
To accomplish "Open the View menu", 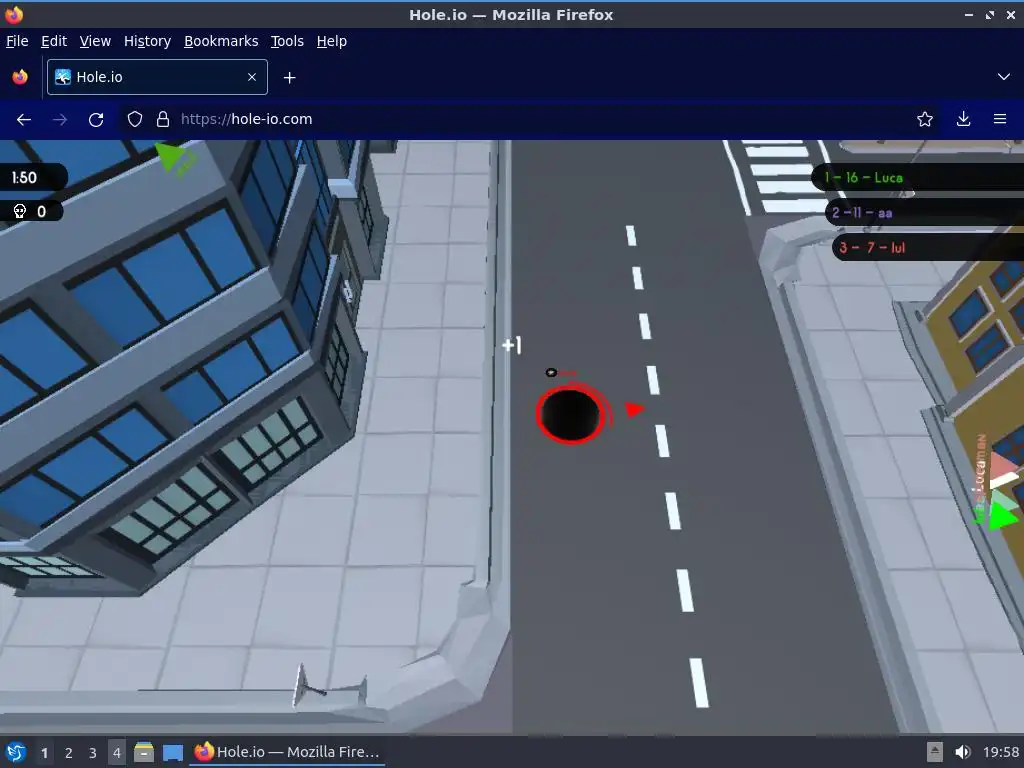I will 95,41.
